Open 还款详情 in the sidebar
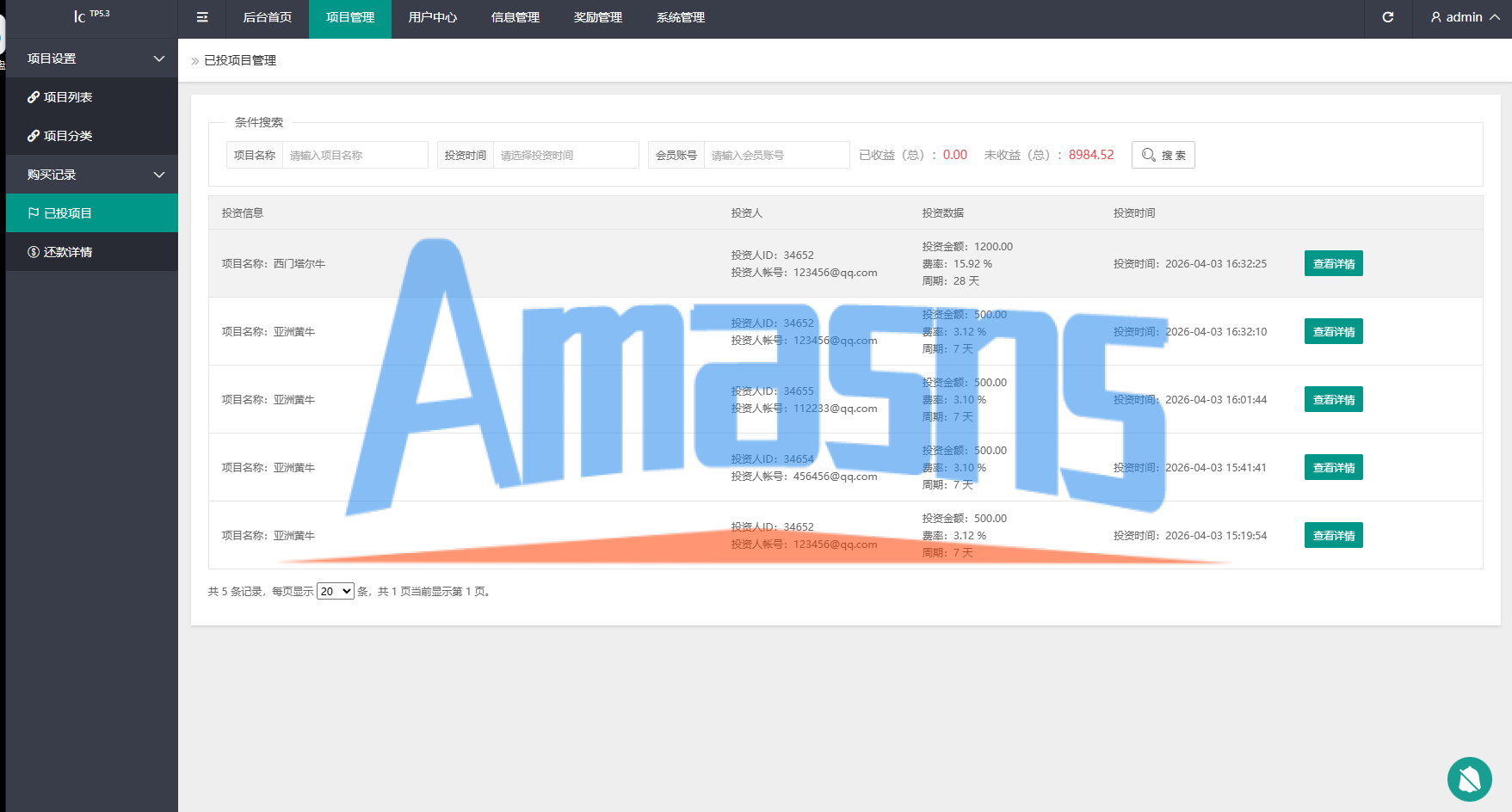 point(92,252)
